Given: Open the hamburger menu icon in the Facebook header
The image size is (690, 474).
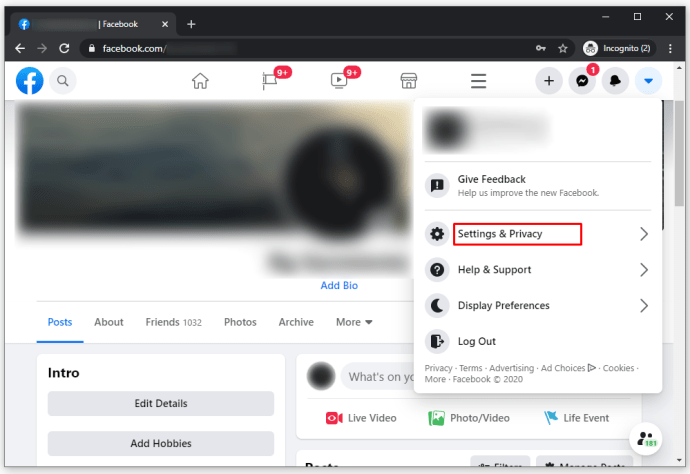Looking at the screenshot, I should 478,81.
